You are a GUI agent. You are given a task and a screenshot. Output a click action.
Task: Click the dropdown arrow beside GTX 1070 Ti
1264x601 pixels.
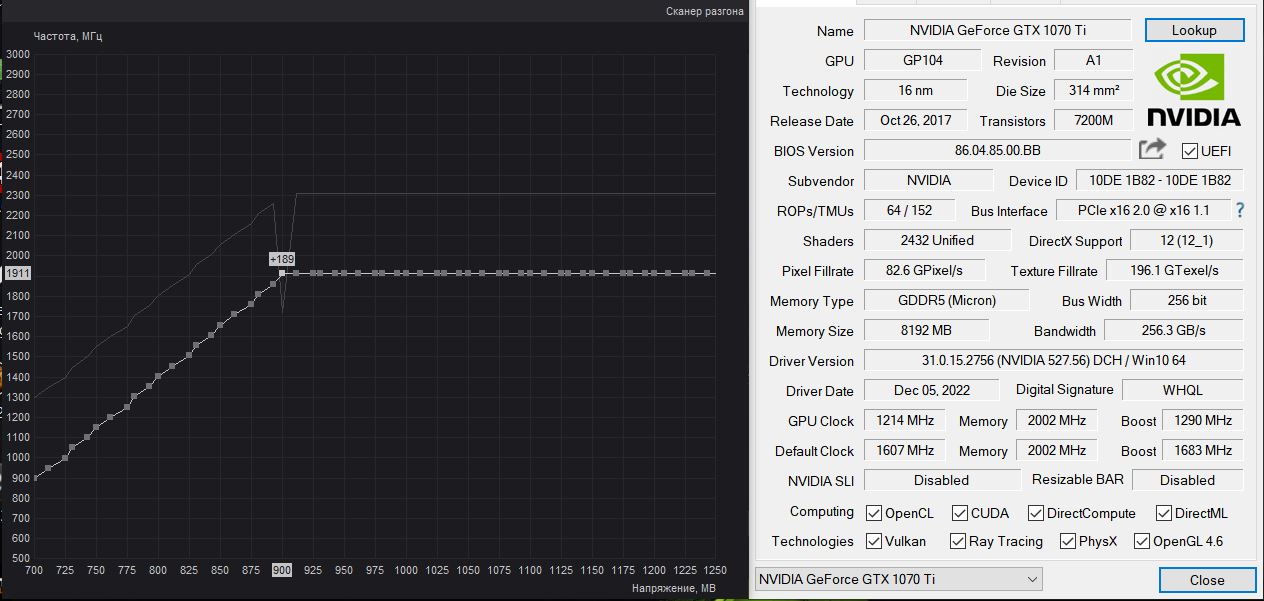[1032, 579]
